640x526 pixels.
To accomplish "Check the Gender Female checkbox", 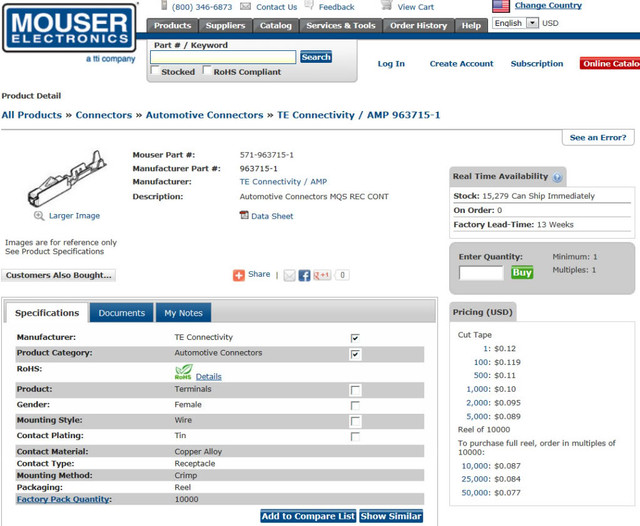I will pos(355,406).
